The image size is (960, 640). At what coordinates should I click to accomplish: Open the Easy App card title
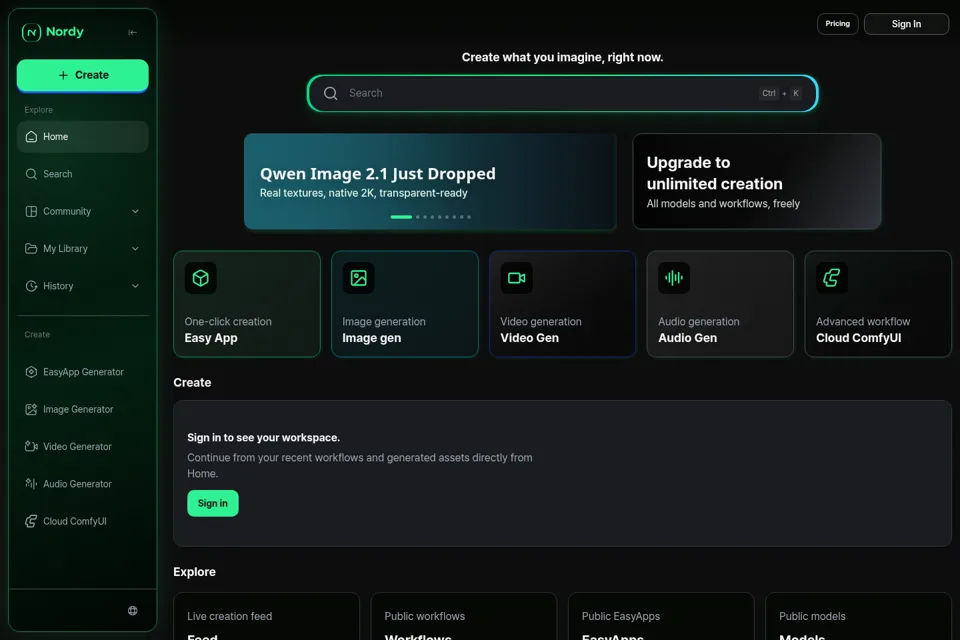click(211, 338)
